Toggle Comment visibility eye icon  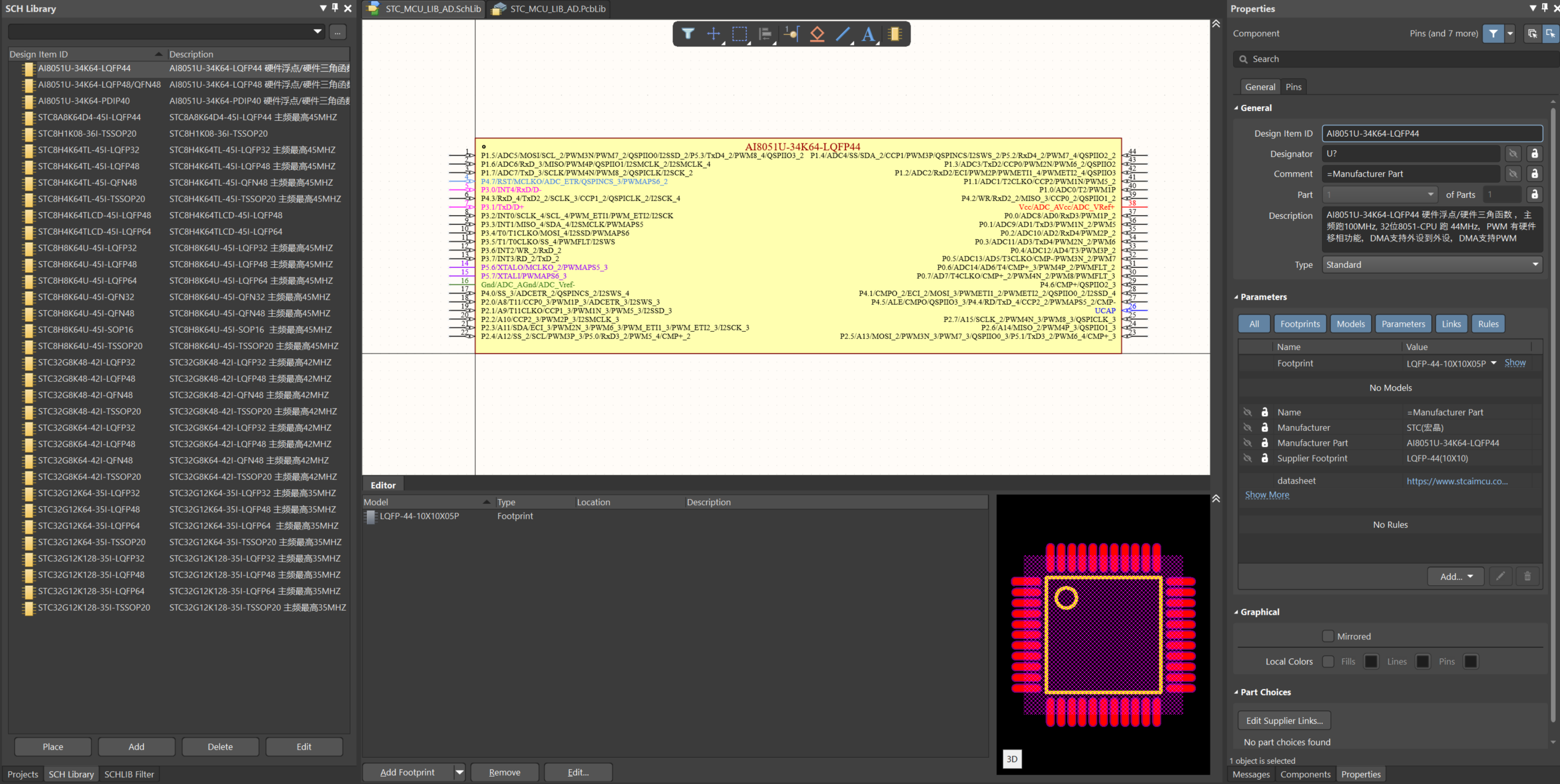click(x=1513, y=174)
